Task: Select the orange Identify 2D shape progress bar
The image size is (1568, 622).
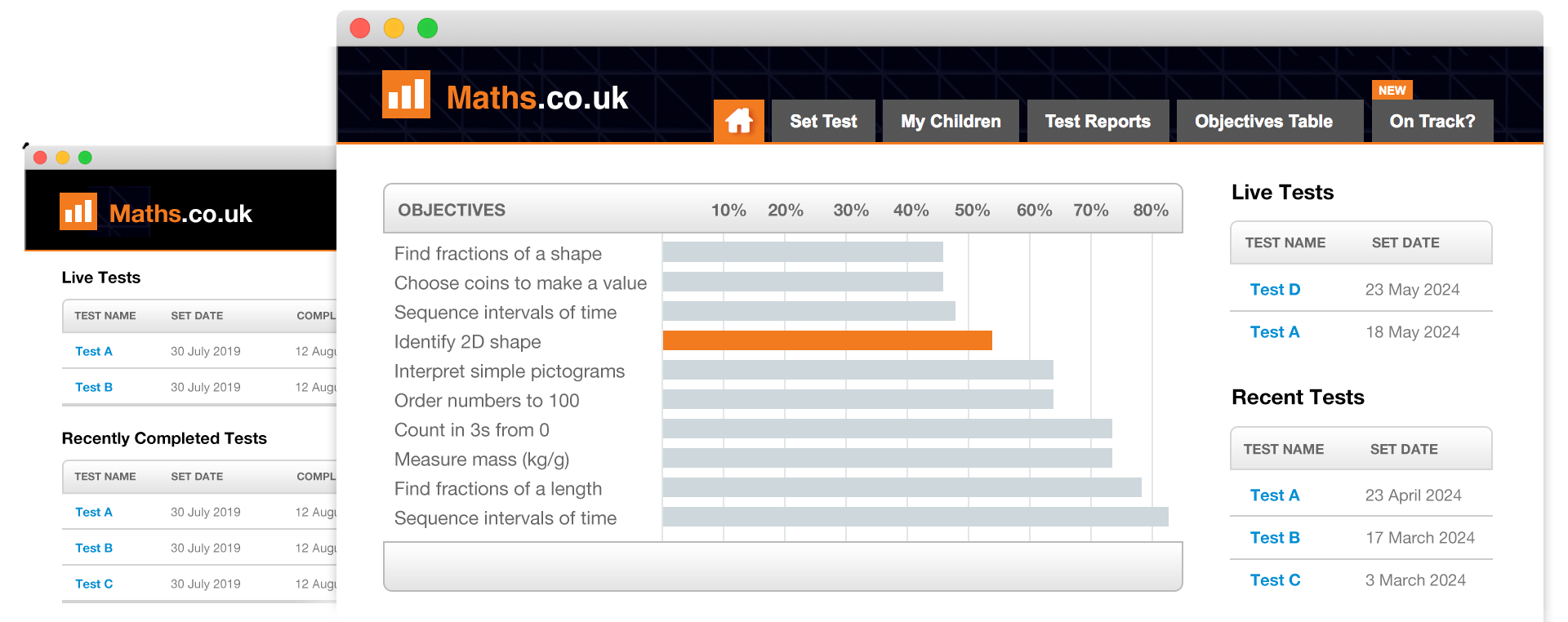Action: point(827,341)
